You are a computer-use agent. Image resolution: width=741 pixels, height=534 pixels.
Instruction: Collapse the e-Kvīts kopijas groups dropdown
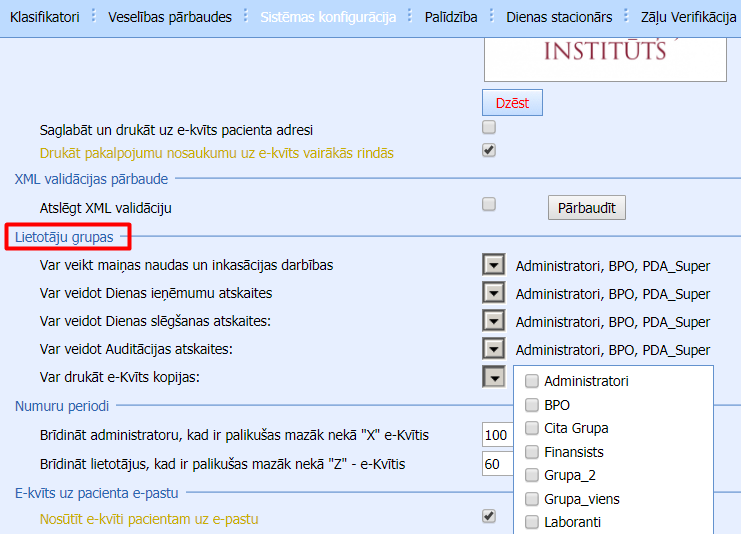[x=493, y=377]
